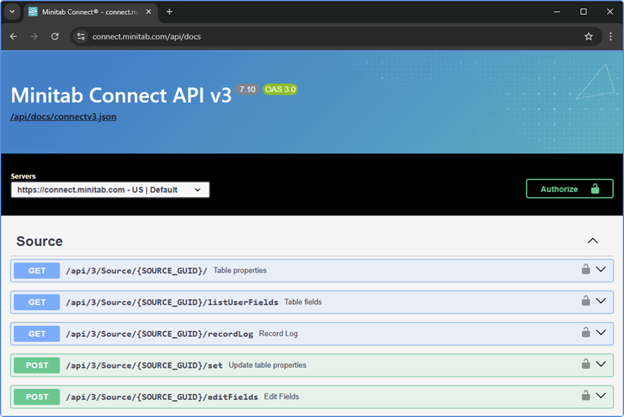Viewport: 624px width, 417px height.
Task: Collapse the Source section
Action: [592, 241]
